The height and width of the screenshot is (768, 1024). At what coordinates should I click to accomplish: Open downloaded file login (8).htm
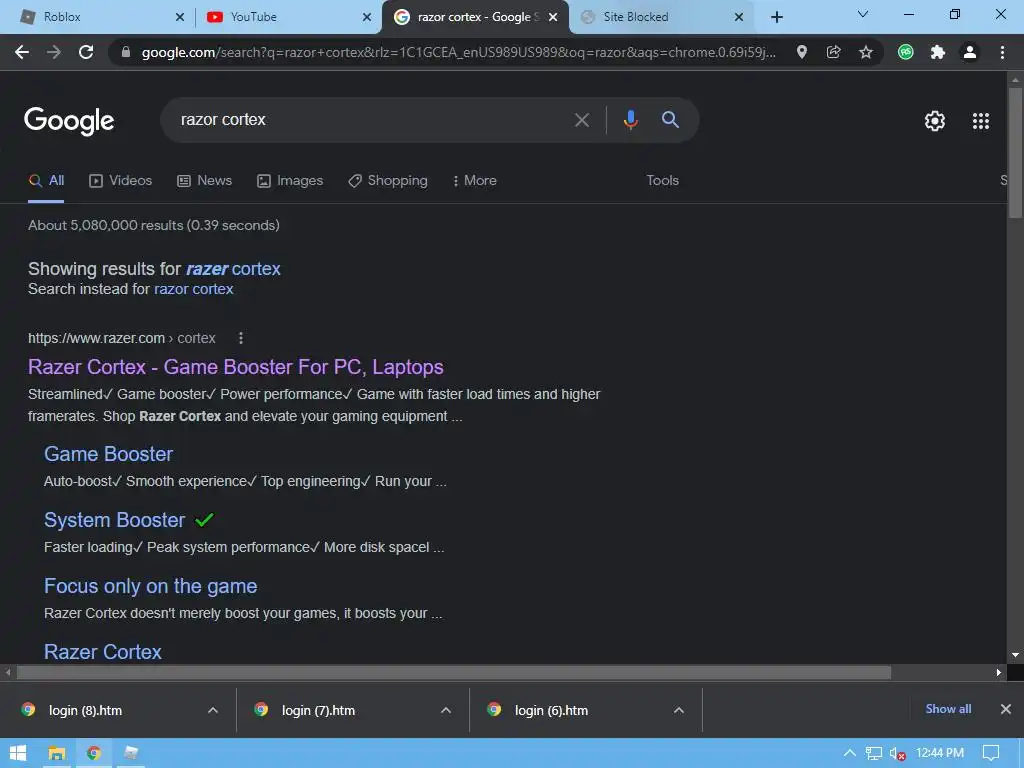[x=85, y=711]
